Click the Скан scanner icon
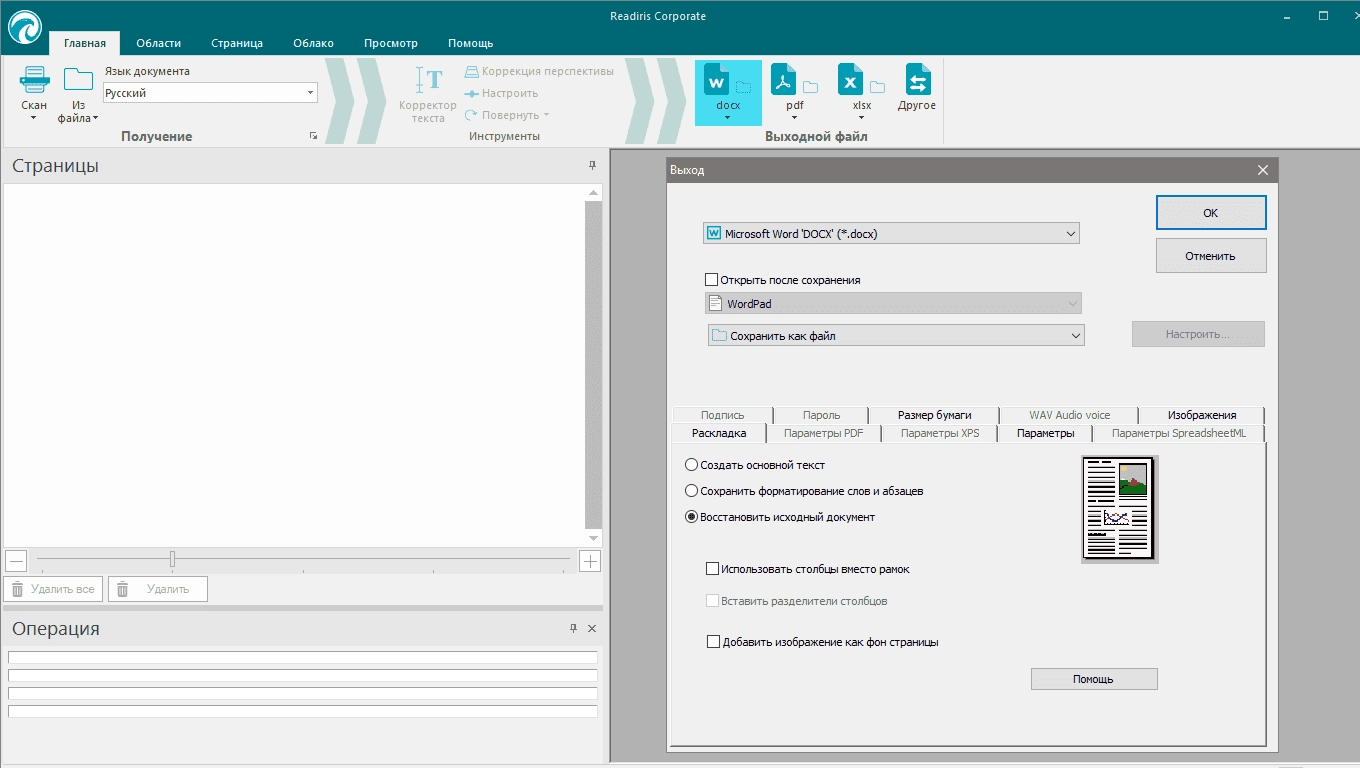The image size is (1360, 768). pos(34,80)
